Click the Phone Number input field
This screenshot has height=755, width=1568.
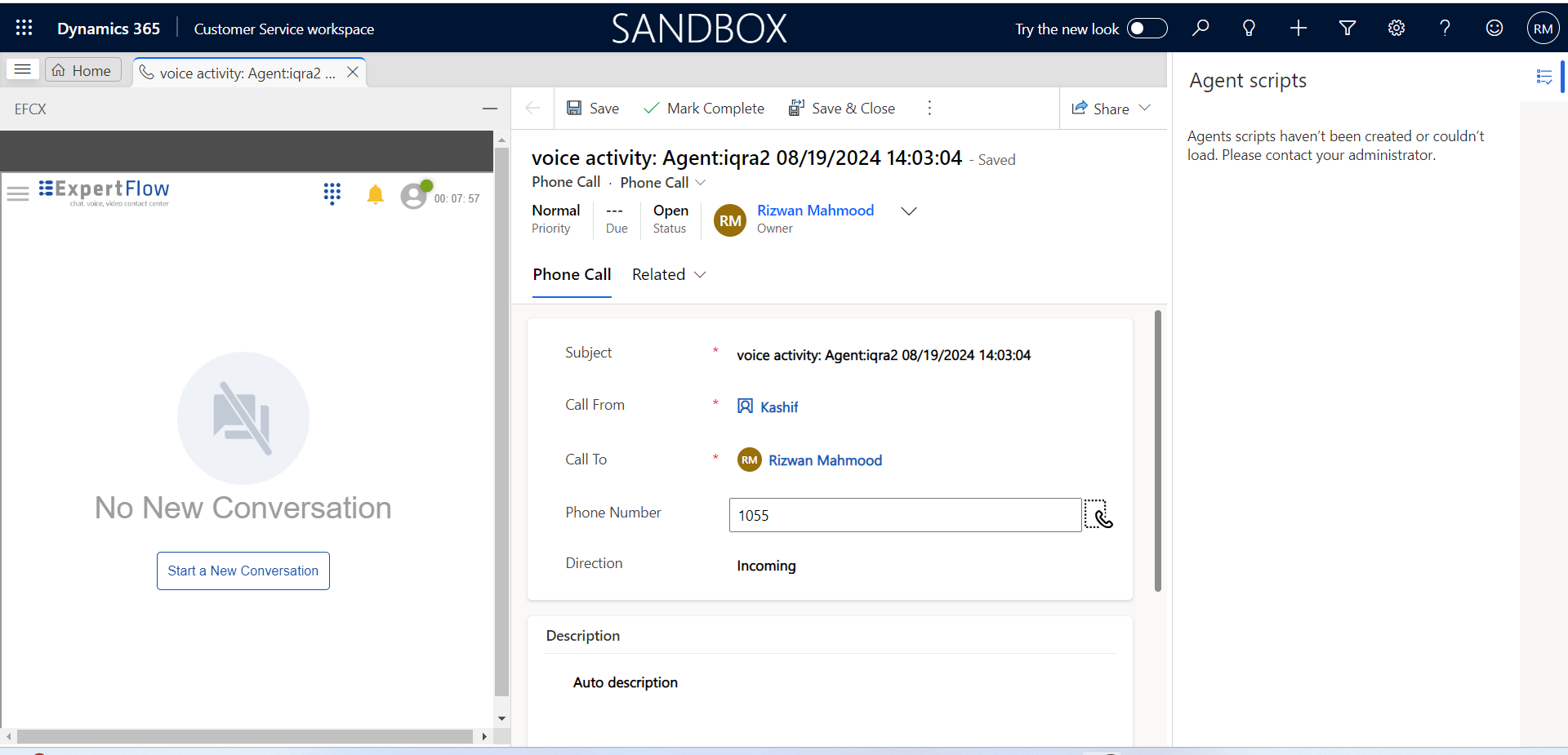[x=904, y=515]
